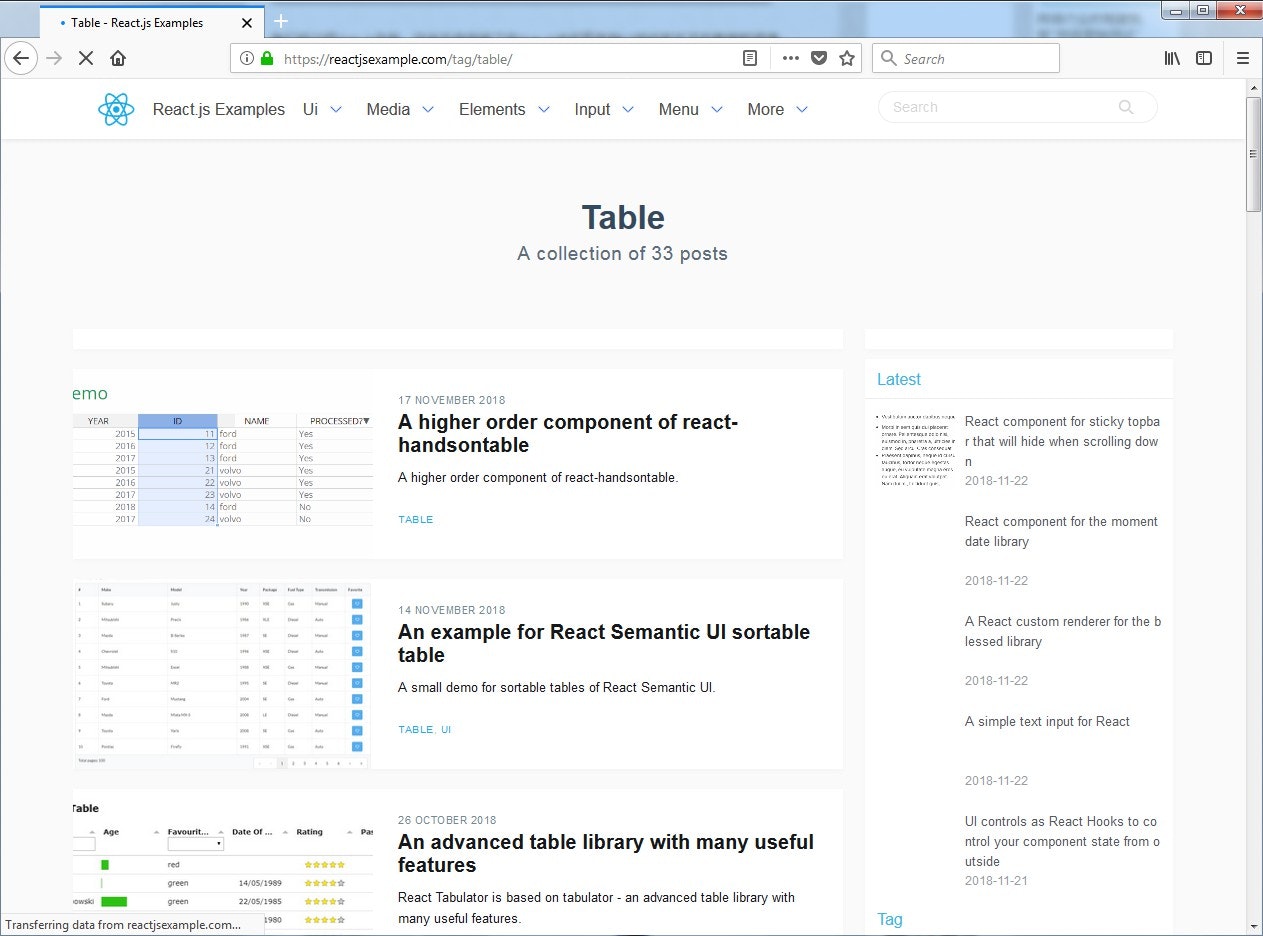Click the TABLE tag under handsontable post
Image resolution: width=1263 pixels, height=936 pixels.
point(416,520)
